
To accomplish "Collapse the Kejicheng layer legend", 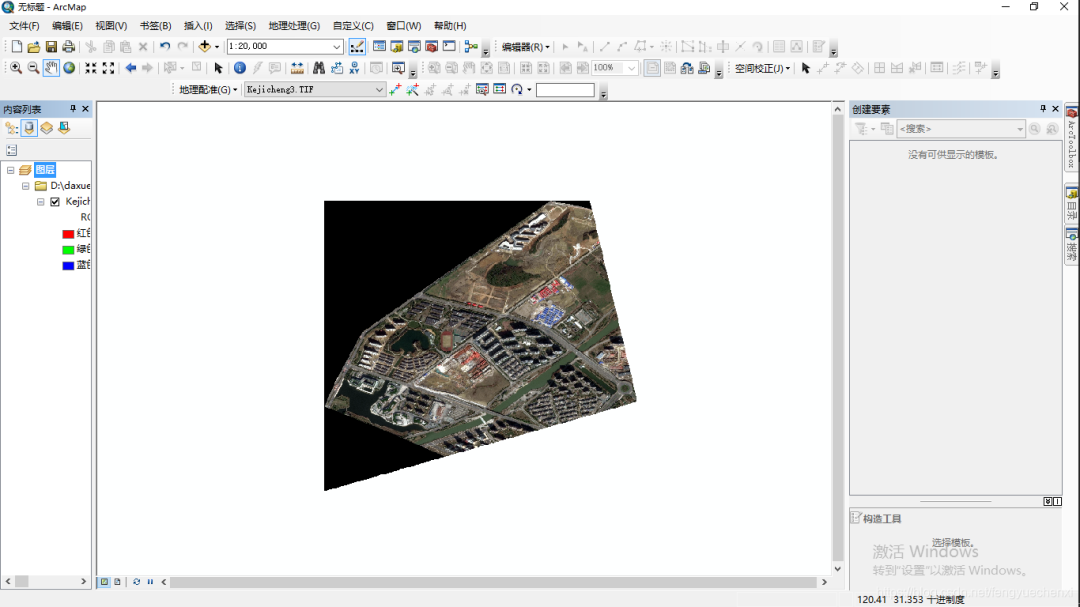I will coord(41,202).
